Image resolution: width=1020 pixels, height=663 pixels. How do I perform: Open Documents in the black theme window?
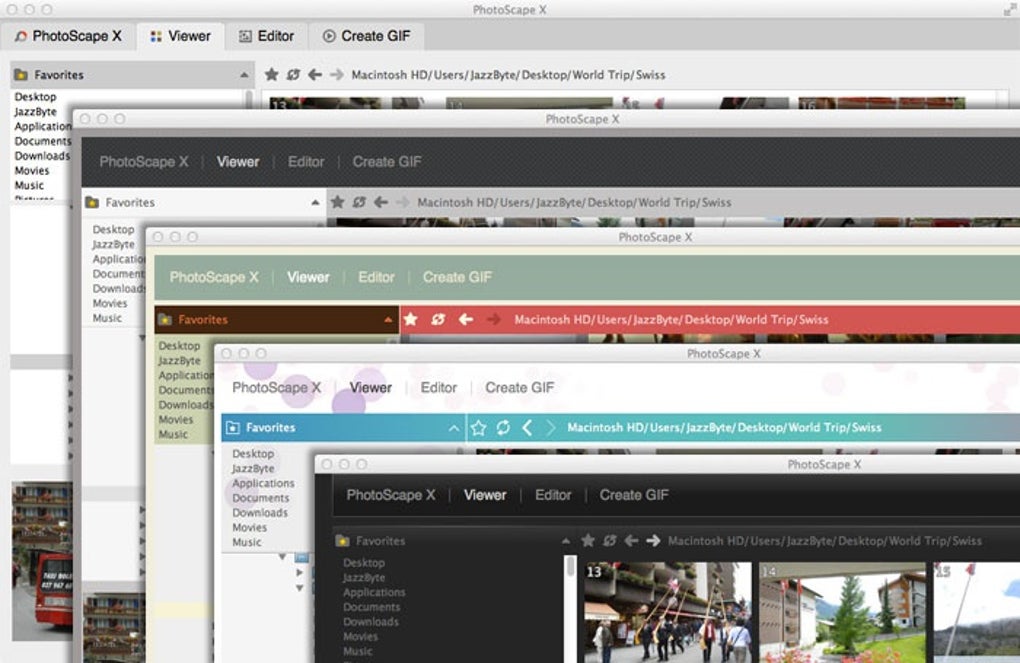click(x=372, y=607)
